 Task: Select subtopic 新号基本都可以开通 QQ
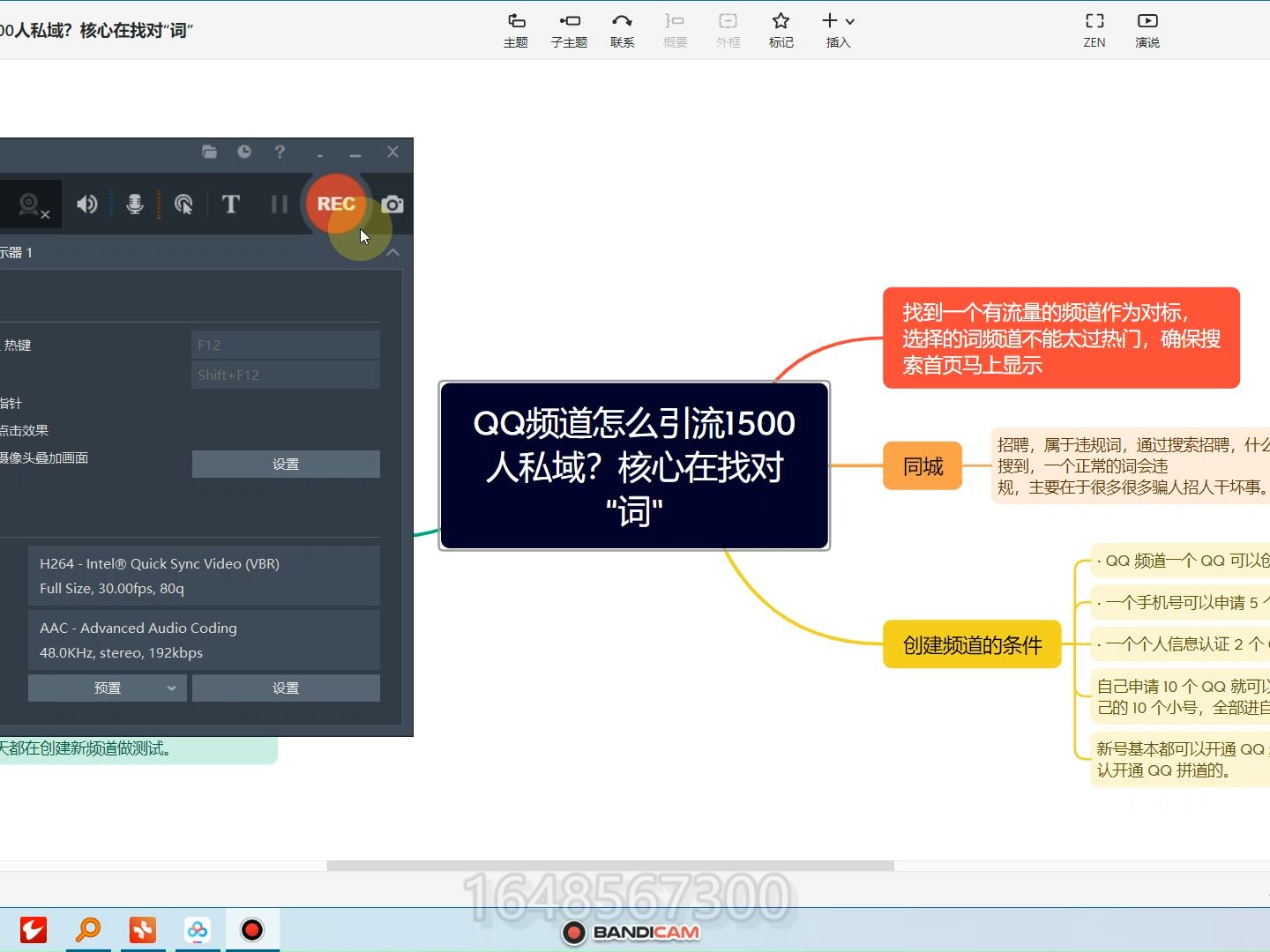coord(1180,759)
